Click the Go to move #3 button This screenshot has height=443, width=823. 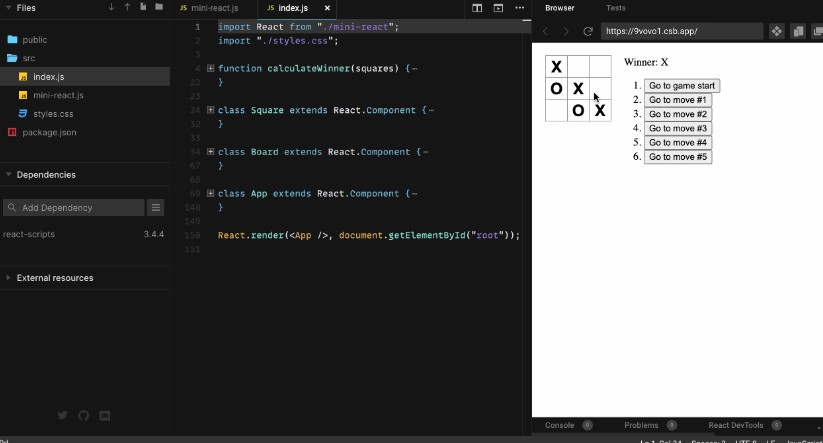point(677,128)
